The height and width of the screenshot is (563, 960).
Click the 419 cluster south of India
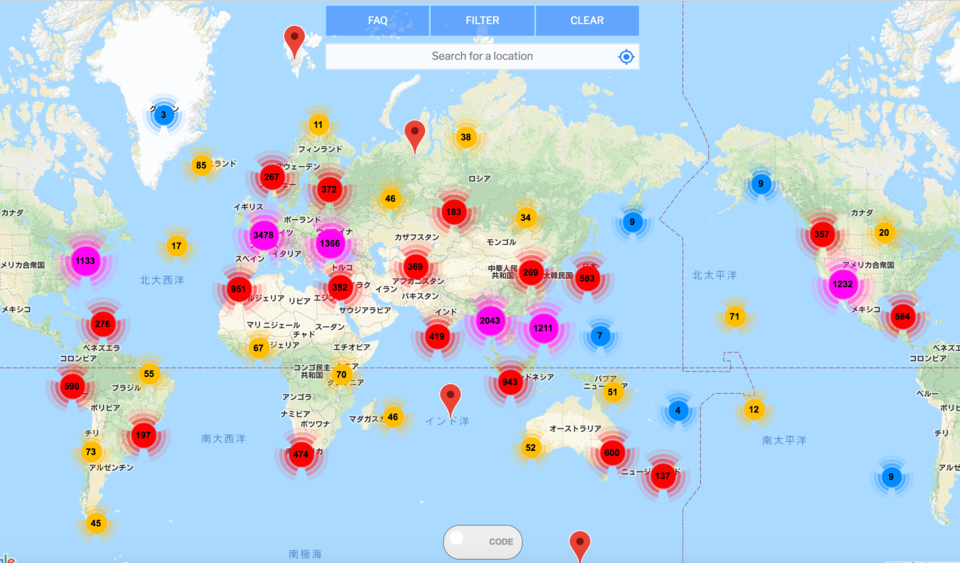437,337
